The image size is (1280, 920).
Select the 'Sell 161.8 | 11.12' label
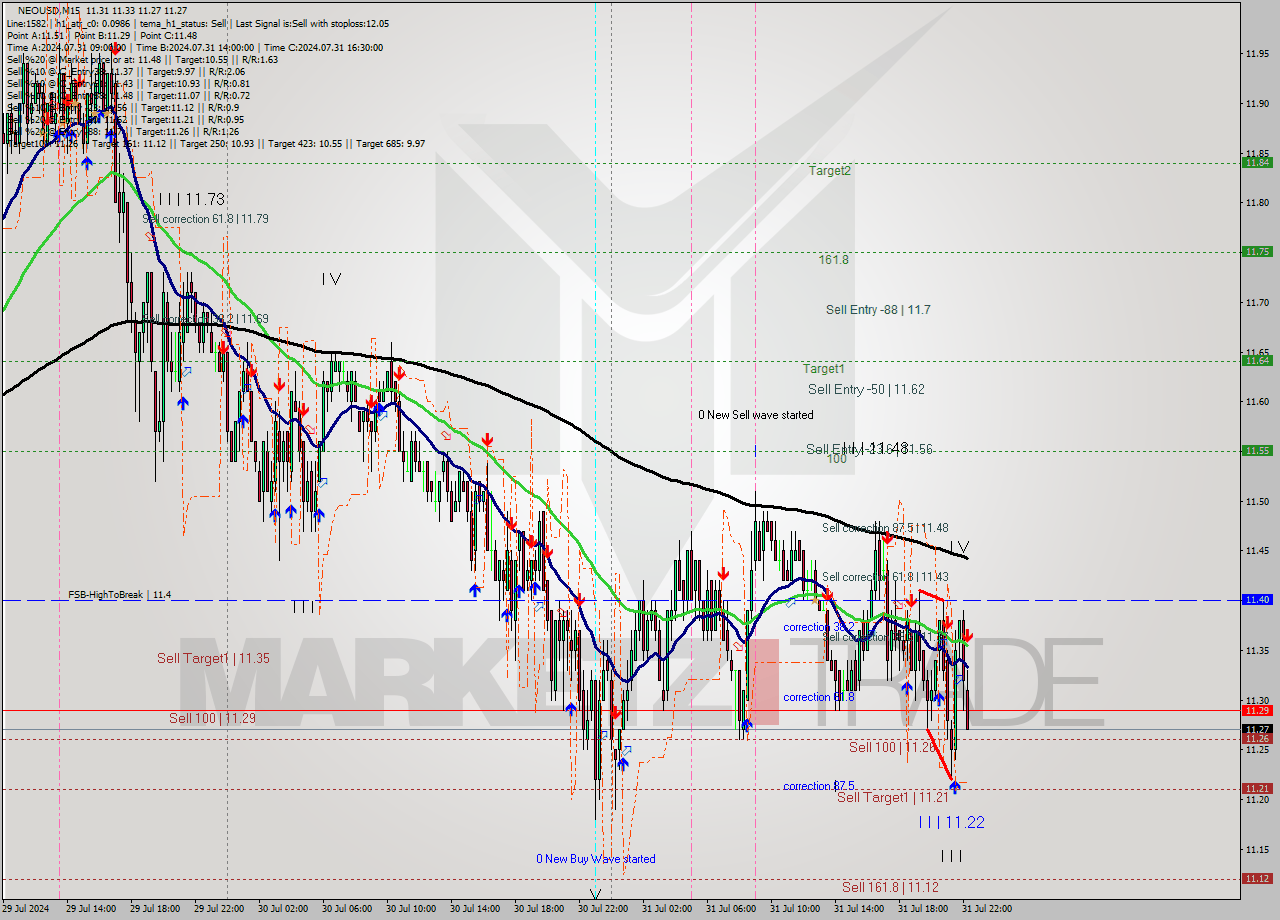tap(890, 887)
